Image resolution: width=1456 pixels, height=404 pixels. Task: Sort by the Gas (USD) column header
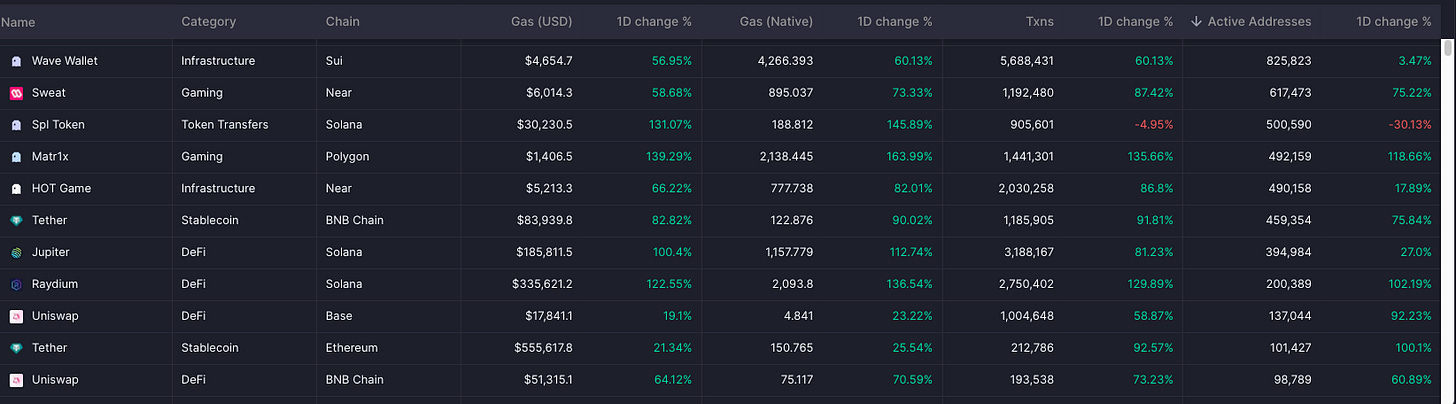click(542, 22)
